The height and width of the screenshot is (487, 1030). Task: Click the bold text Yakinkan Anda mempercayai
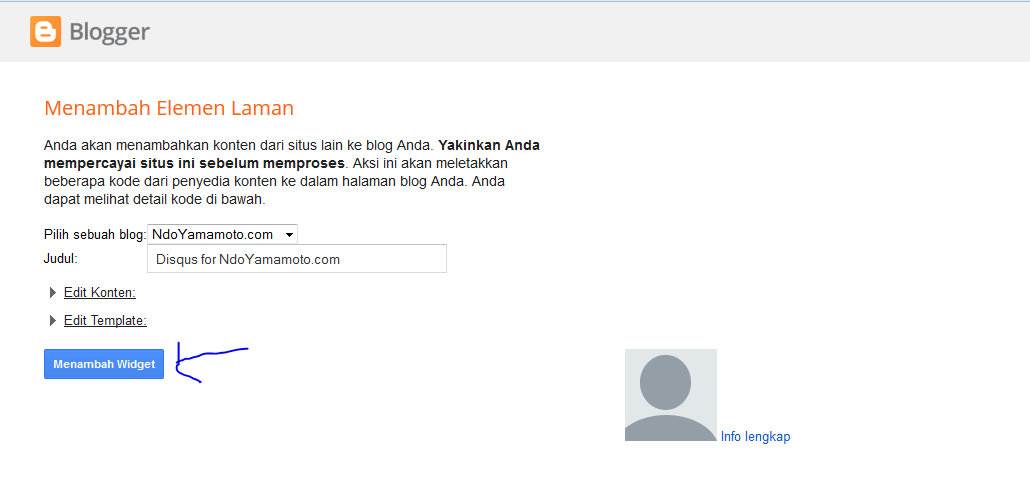pyautogui.click(x=292, y=154)
